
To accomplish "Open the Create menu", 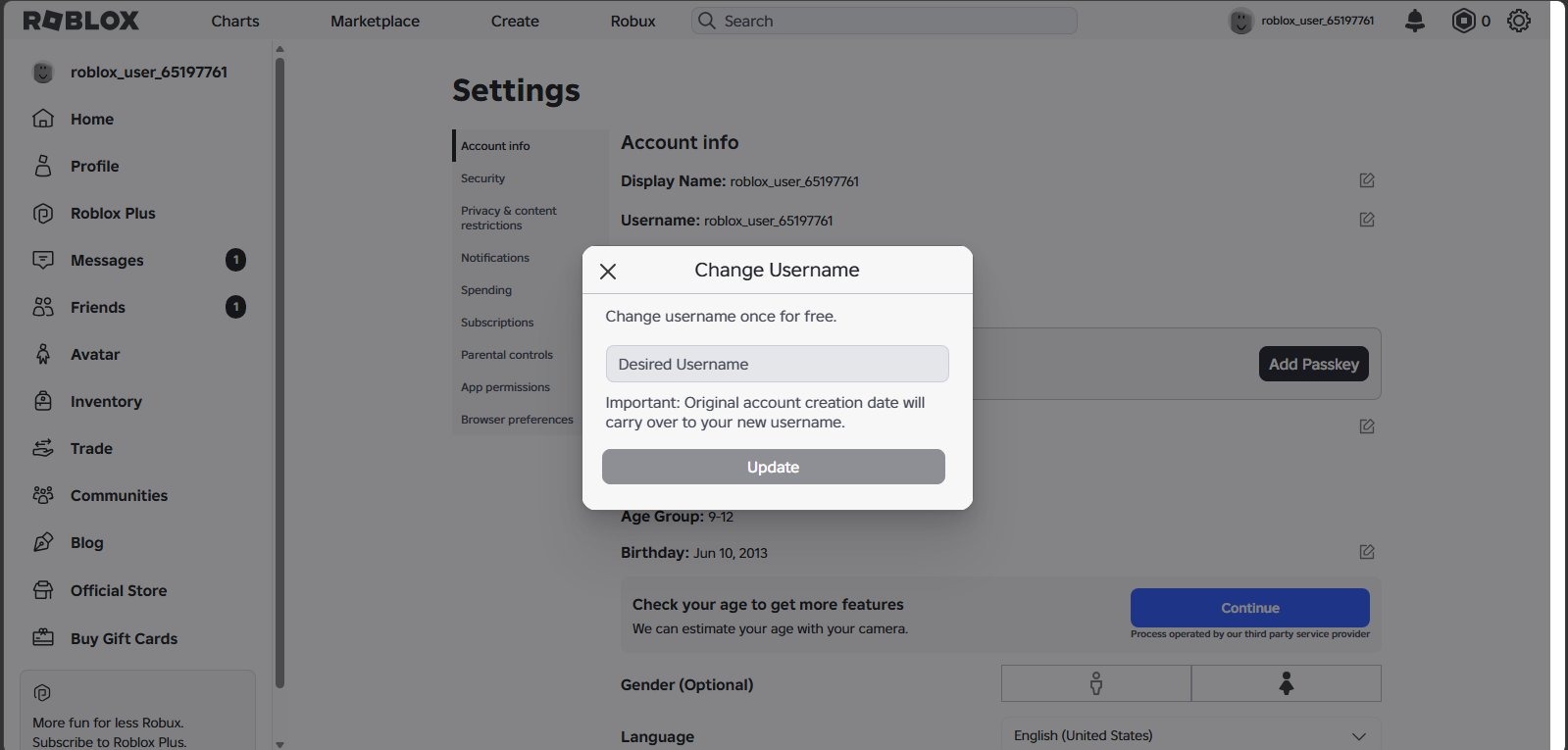I will 515,21.
